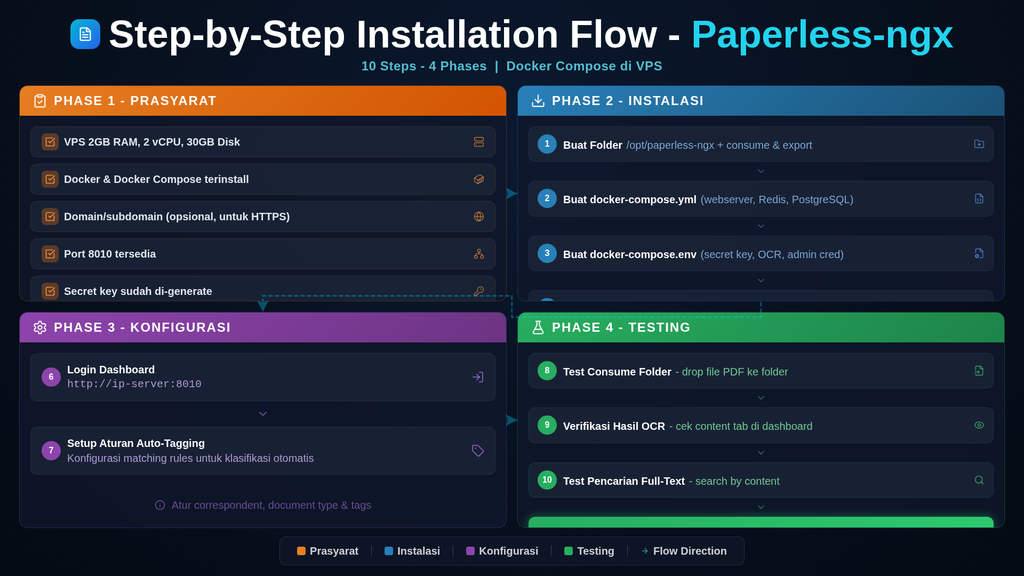Viewport: 1024px width, 576px height.
Task: Click the chevron below Test Consume Folder step
Action: pyautogui.click(x=761, y=398)
